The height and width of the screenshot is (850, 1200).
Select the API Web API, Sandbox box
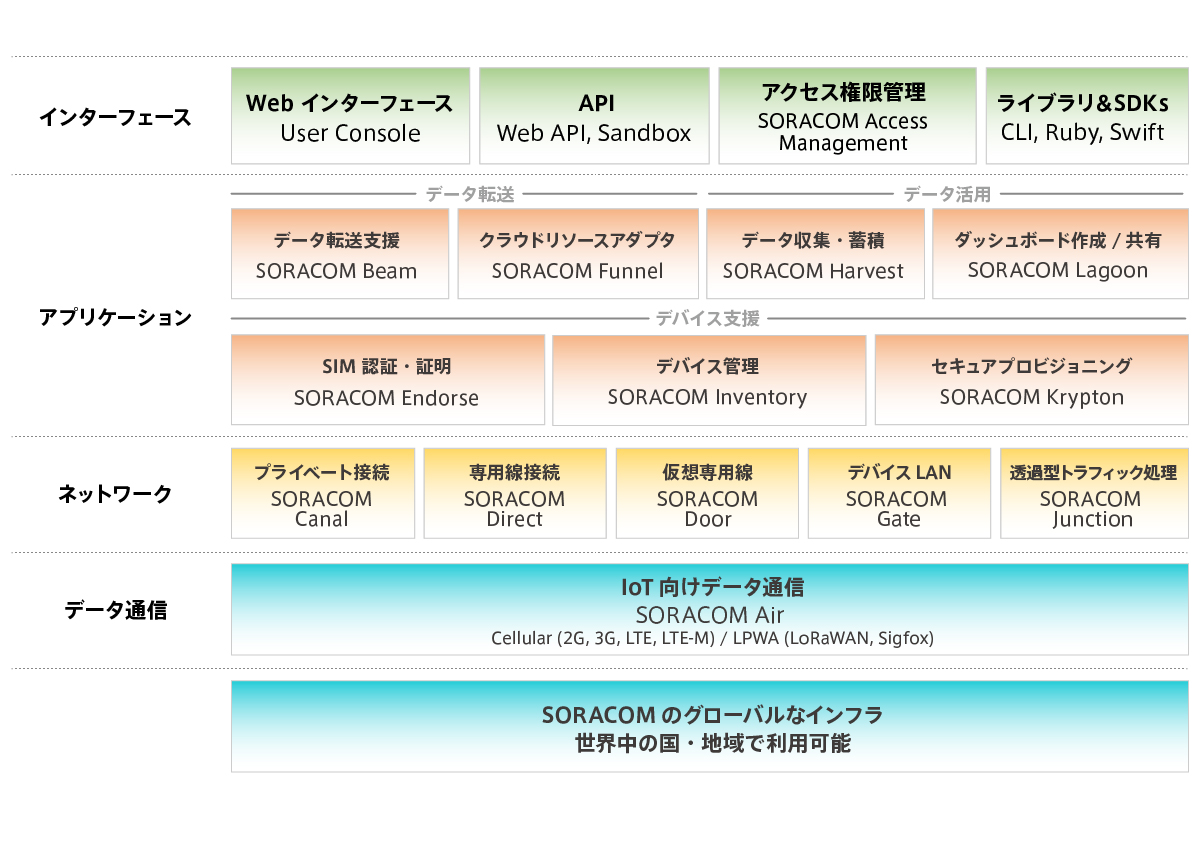coord(594,116)
